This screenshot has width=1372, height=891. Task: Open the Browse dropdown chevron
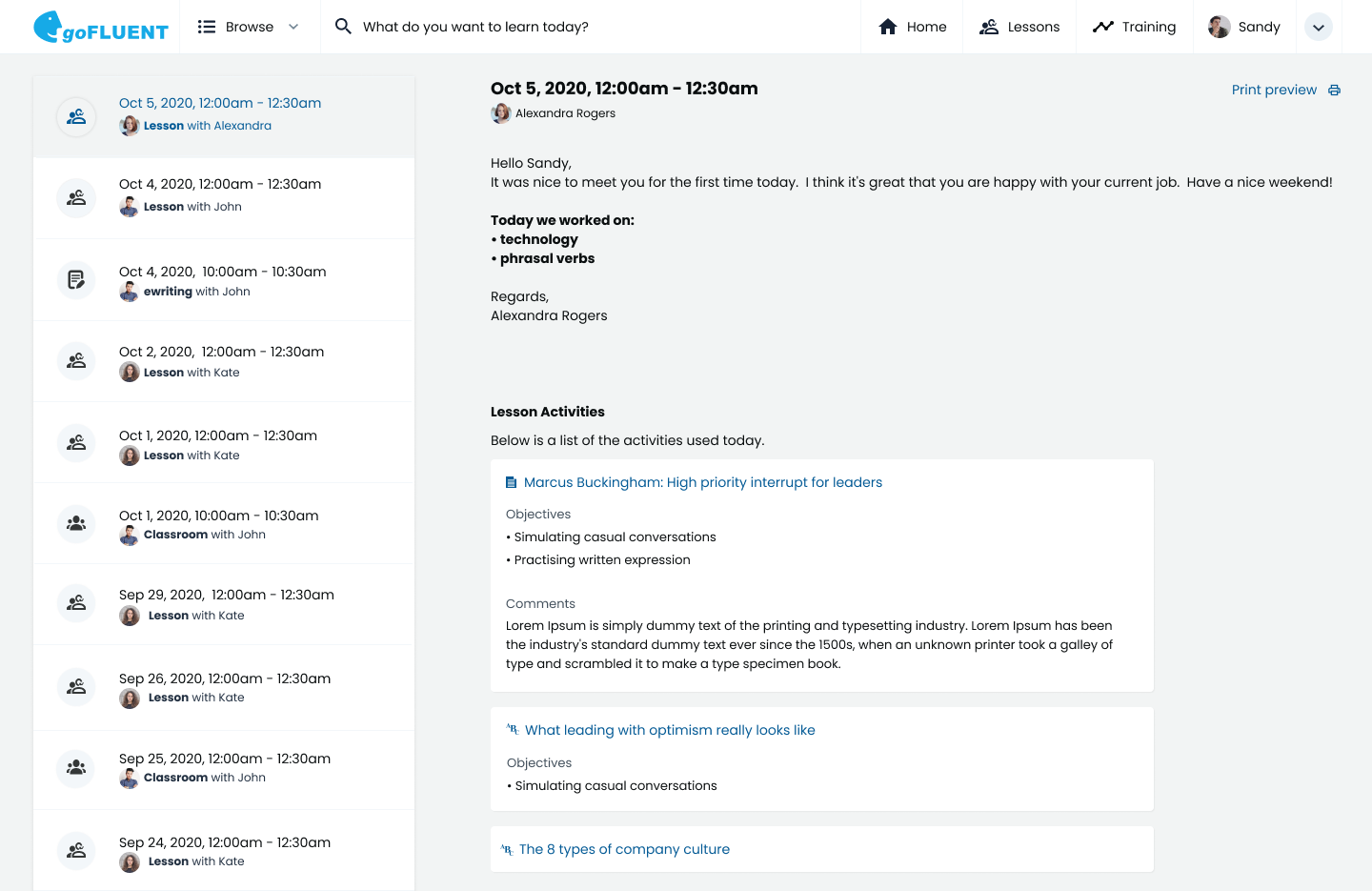click(x=293, y=27)
